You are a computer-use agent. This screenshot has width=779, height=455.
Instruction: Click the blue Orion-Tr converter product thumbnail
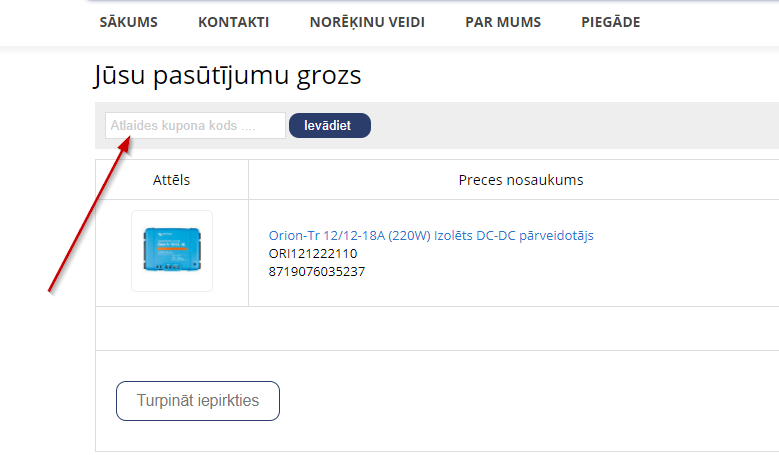172,251
